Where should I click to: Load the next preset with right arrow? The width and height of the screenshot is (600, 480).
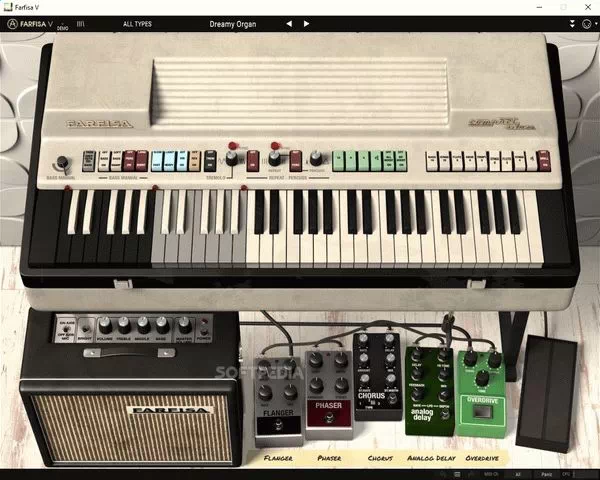[305, 23]
